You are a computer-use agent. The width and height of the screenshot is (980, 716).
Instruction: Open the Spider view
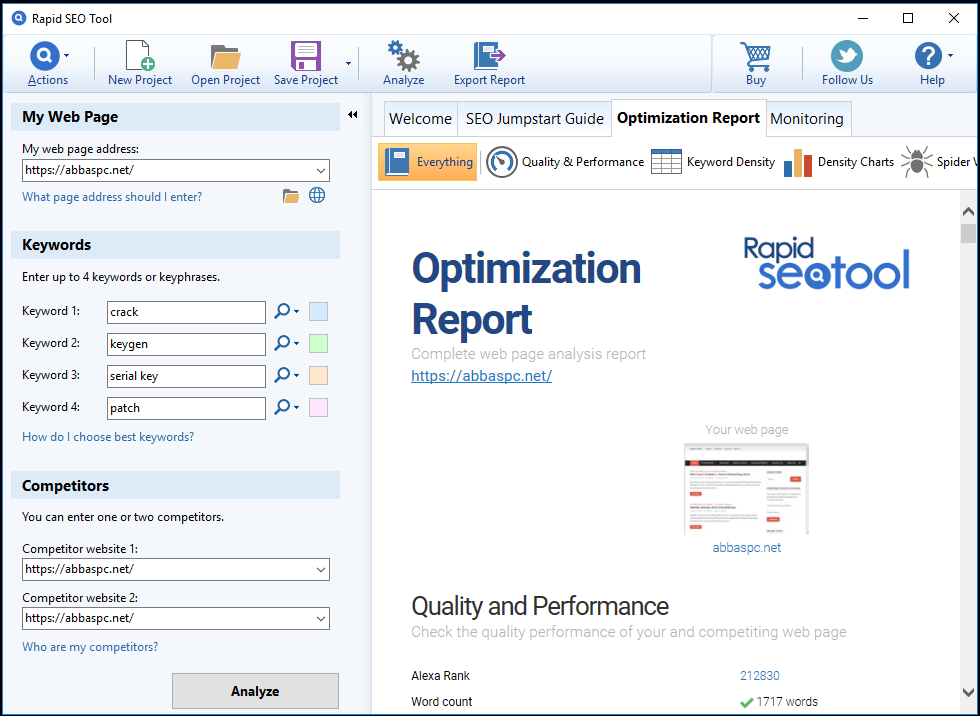point(937,162)
